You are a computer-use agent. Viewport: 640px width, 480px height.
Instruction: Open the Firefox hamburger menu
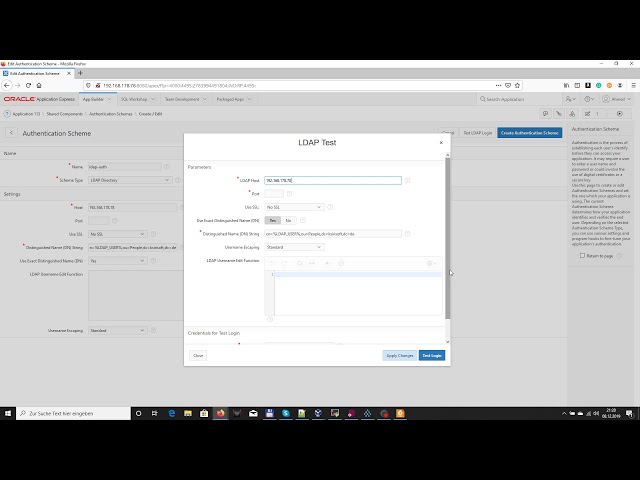pos(633,85)
